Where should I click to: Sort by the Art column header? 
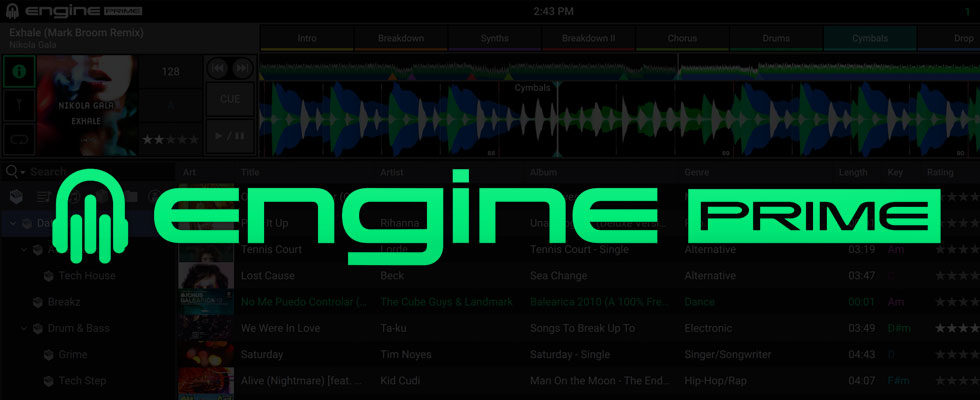pyautogui.click(x=189, y=172)
